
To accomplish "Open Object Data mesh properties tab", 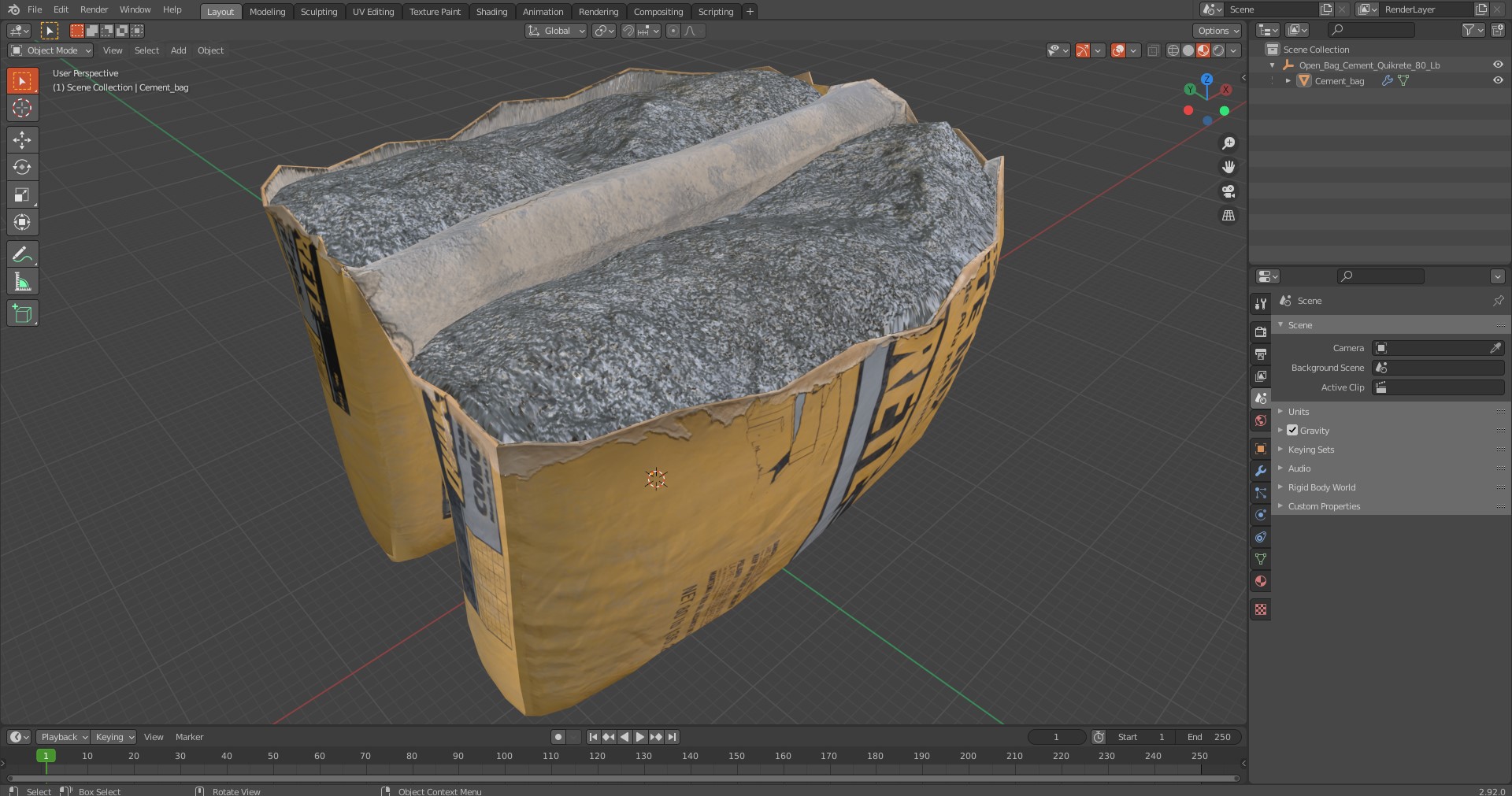I will [x=1261, y=559].
